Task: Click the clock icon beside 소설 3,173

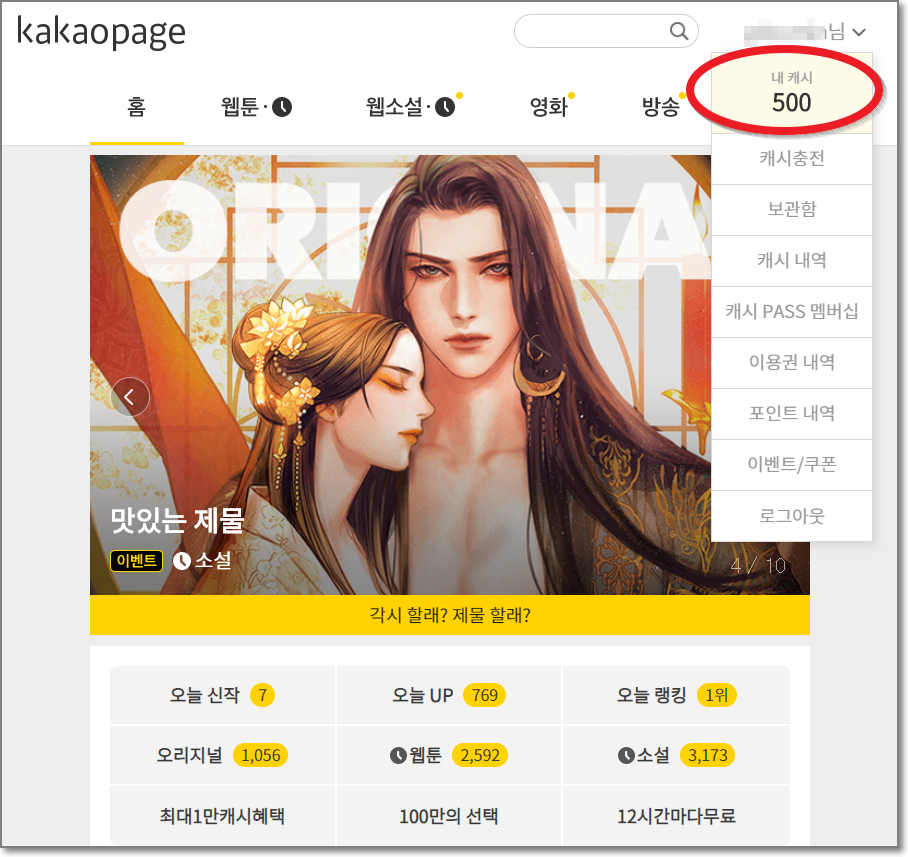Action: [626, 755]
